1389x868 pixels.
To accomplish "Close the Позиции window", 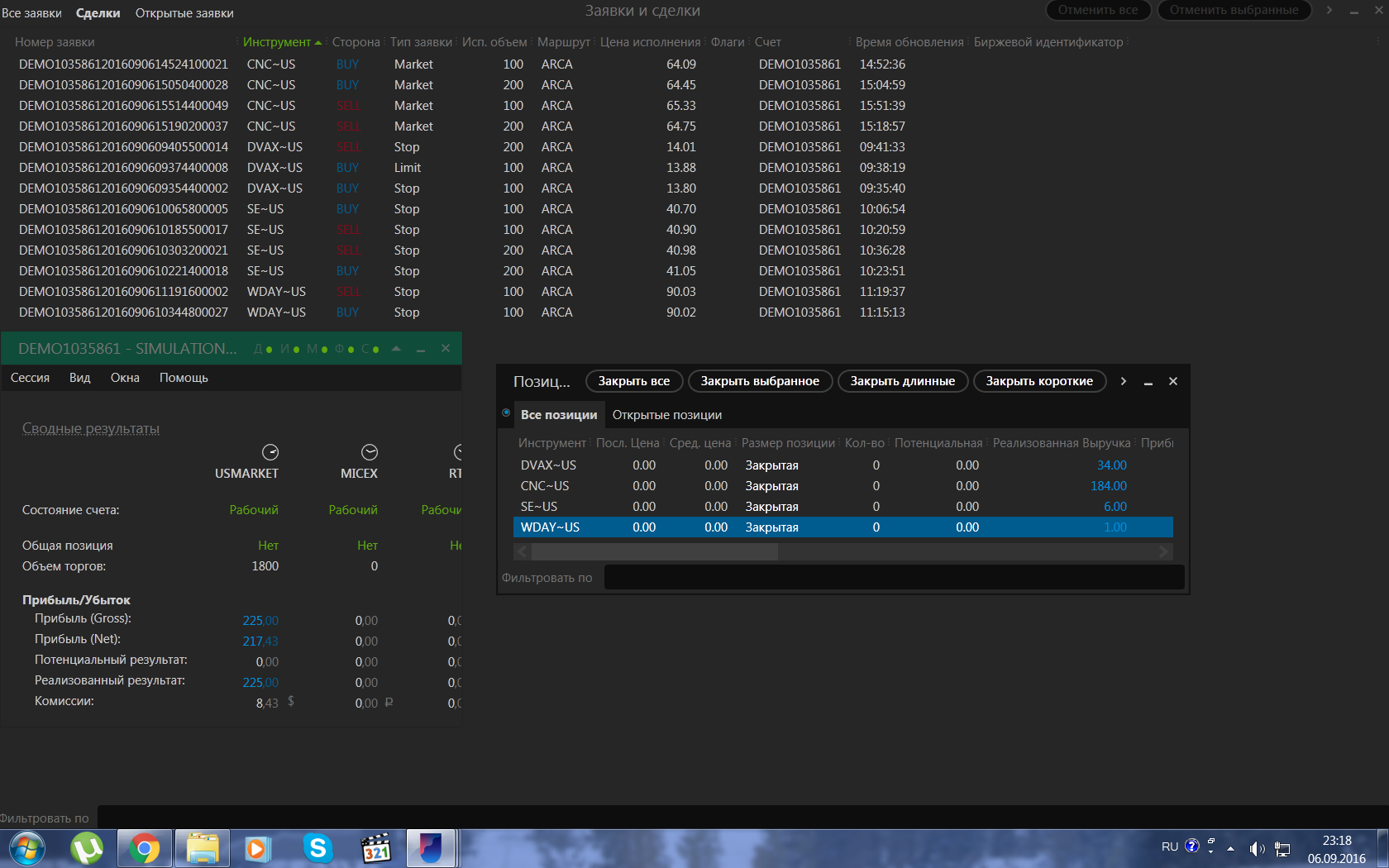I will coord(1173,381).
